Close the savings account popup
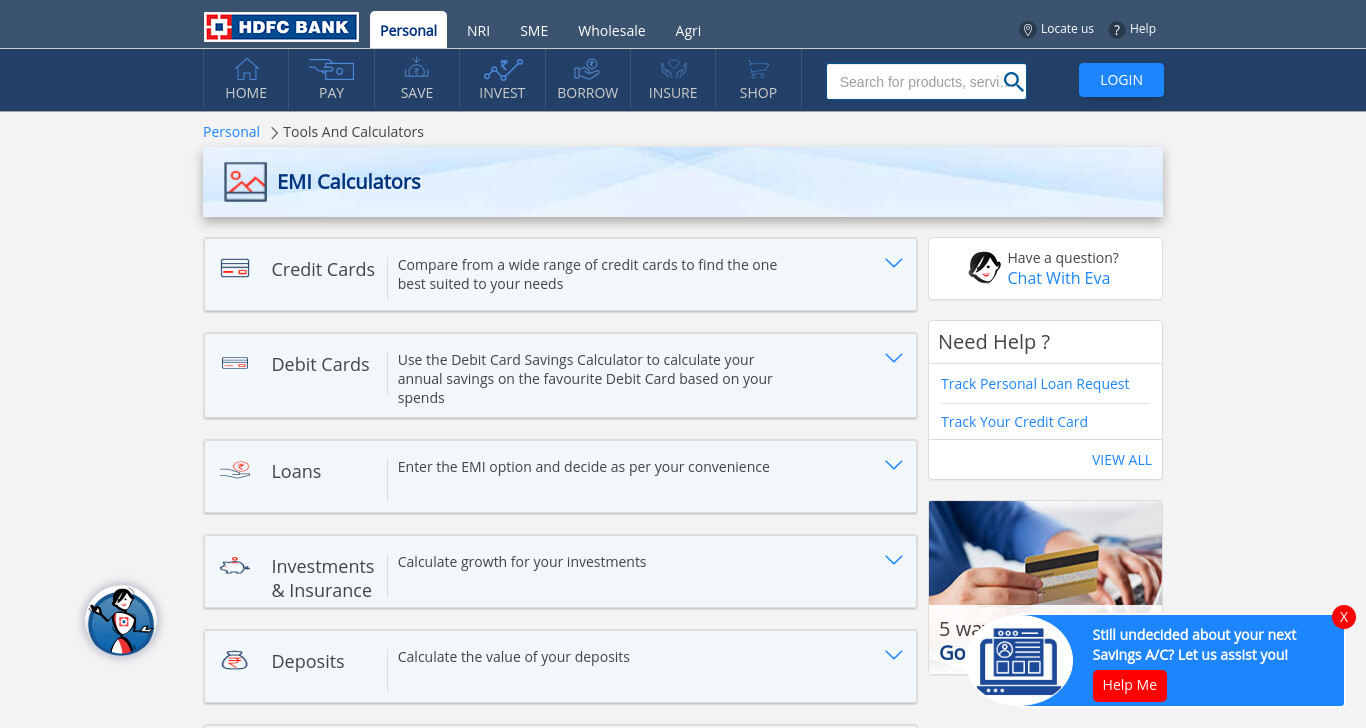The width and height of the screenshot is (1366, 728). (1344, 617)
